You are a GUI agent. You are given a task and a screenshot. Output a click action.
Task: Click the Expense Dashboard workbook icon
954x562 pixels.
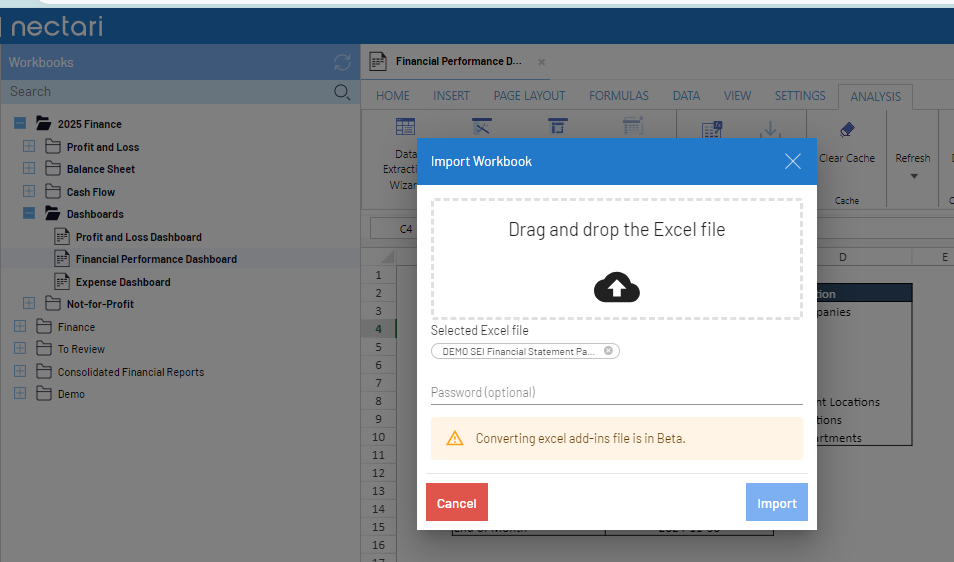click(x=61, y=282)
